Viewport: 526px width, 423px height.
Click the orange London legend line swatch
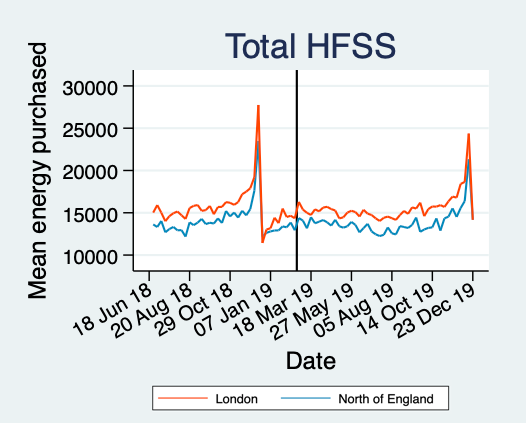(x=183, y=398)
